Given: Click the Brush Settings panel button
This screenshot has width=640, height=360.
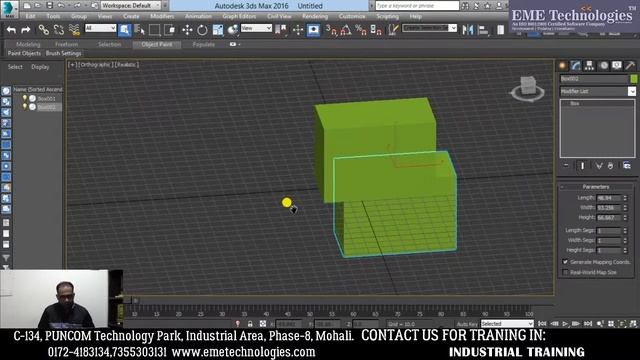Looking at the screenshot, I should 63,53.
